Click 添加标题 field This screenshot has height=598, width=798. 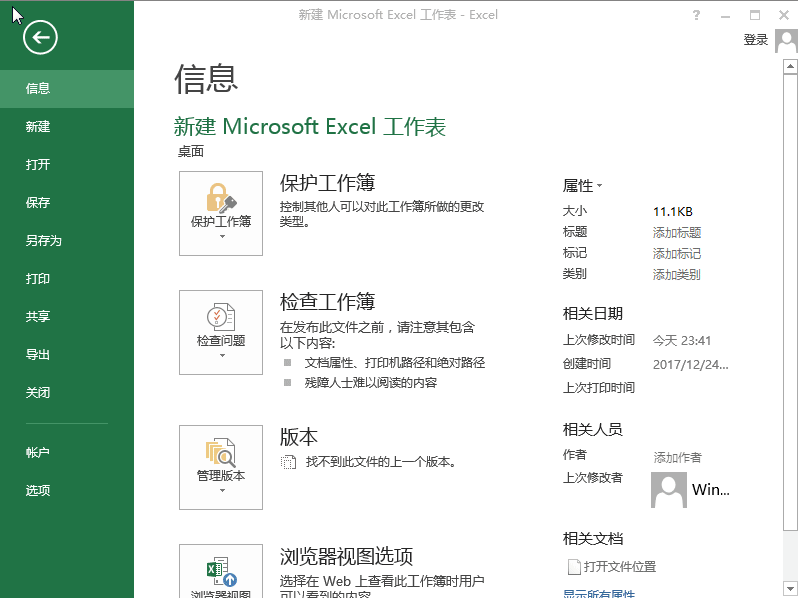[677, 233]
